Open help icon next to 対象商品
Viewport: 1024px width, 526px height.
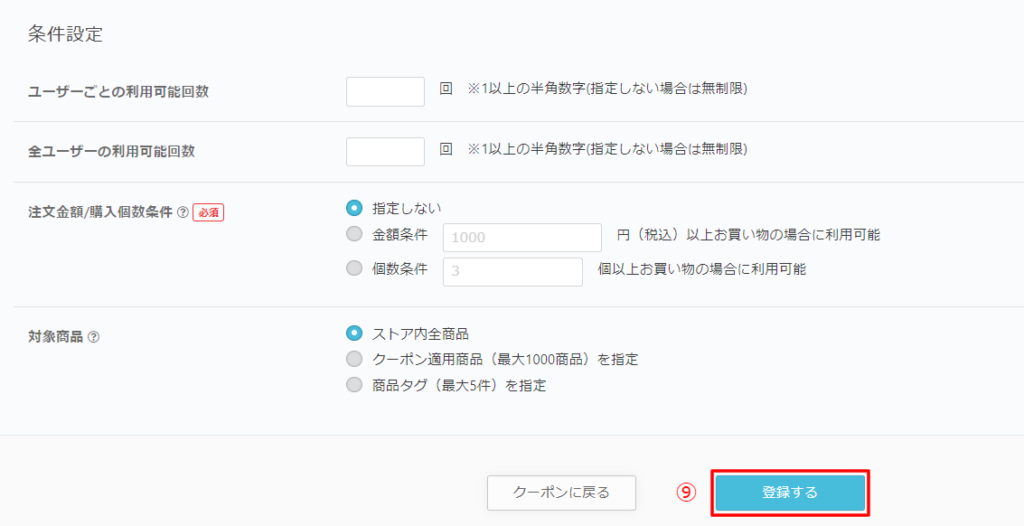click(x=93, y=337)
